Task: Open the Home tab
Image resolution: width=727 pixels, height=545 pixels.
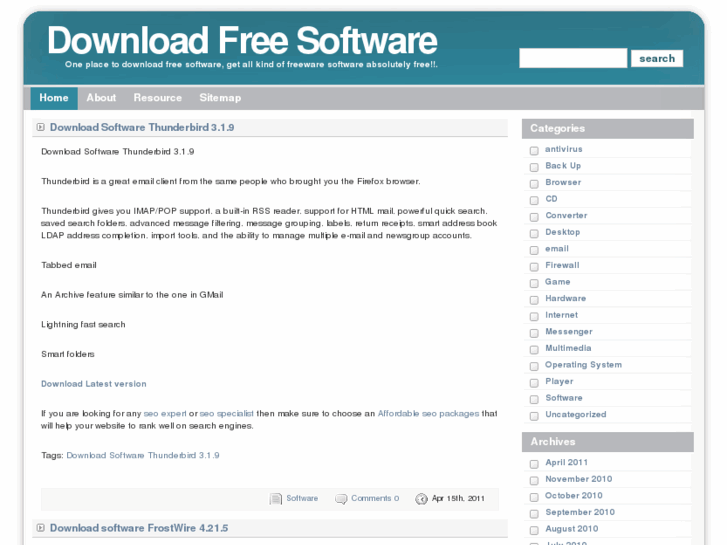Action: (x=54, y=98)
